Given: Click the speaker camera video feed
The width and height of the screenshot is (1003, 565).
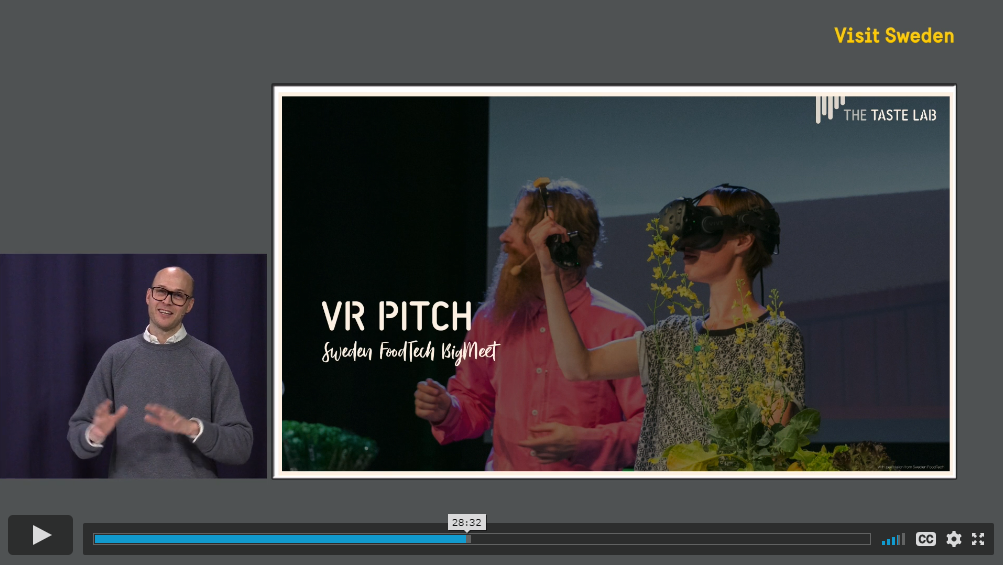Looking at the screenshot, I should [133, 366].
